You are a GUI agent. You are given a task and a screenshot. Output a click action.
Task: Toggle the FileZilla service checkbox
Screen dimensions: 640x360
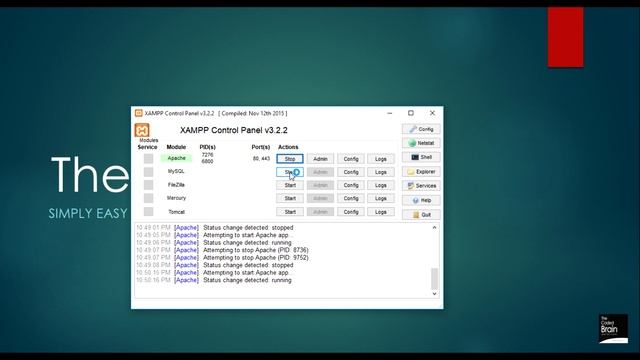click(x=149, y=185)
